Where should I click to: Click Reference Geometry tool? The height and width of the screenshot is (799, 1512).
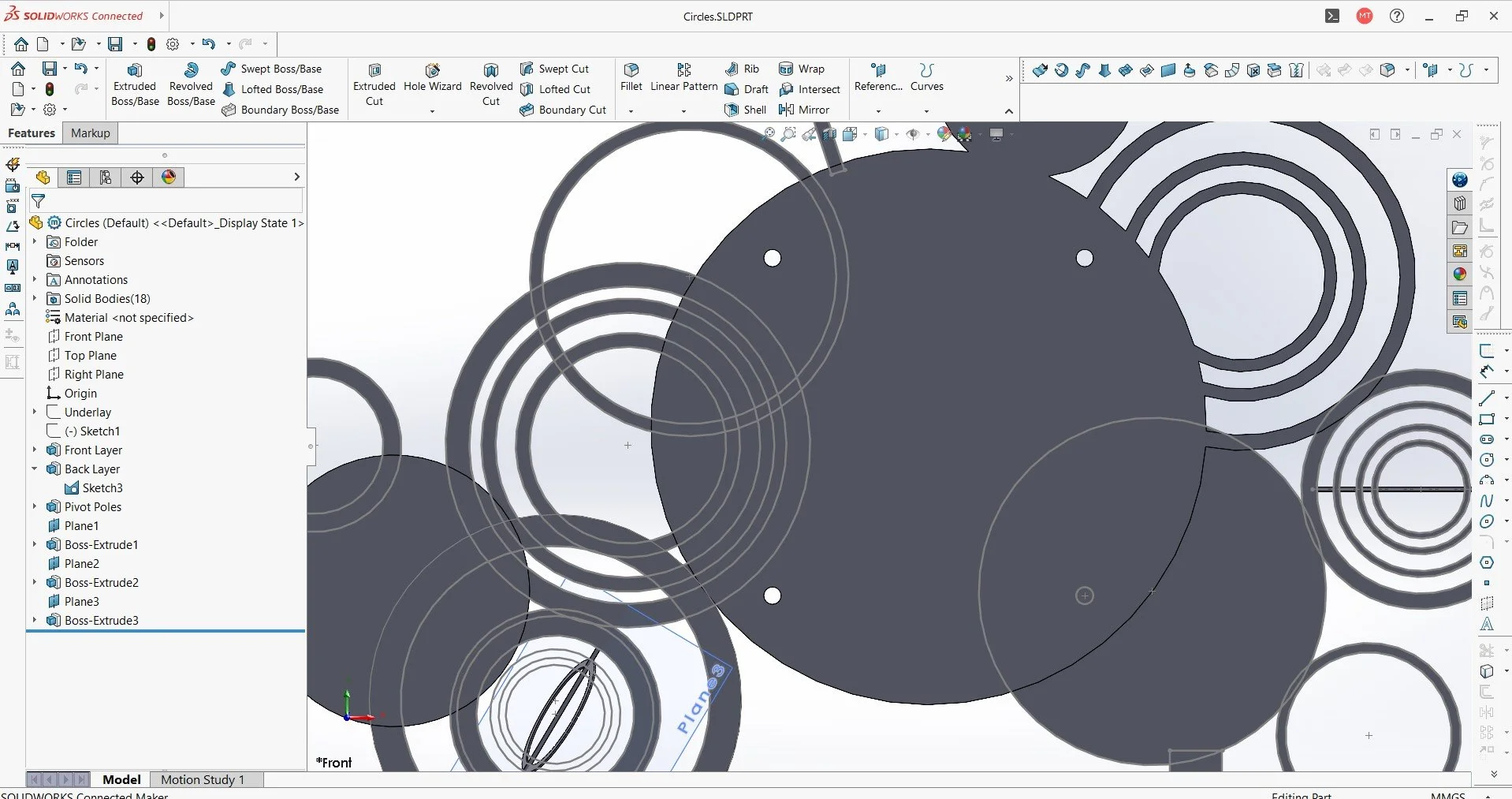point(878,78)
